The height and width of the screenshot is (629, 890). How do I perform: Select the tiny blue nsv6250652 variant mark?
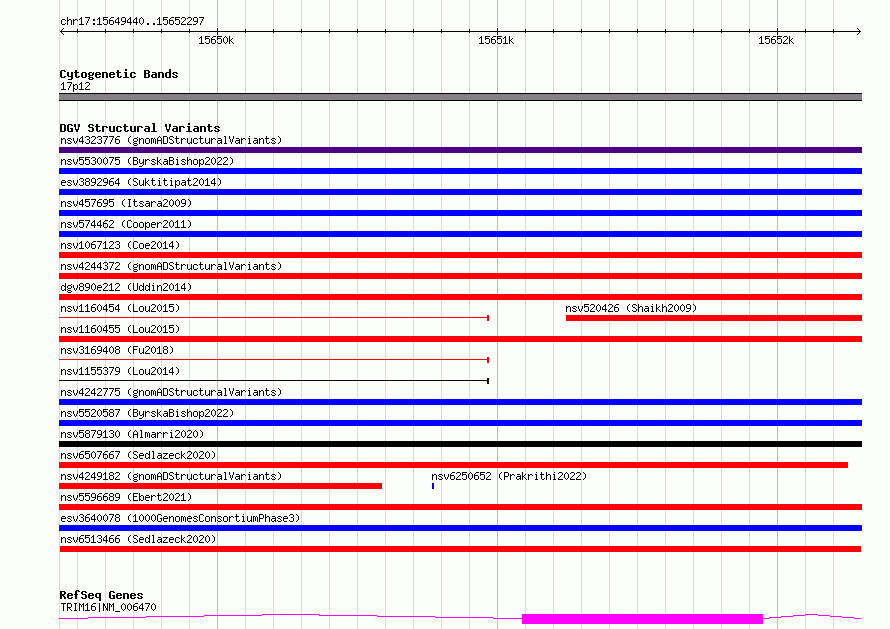(x=433, y=486)
